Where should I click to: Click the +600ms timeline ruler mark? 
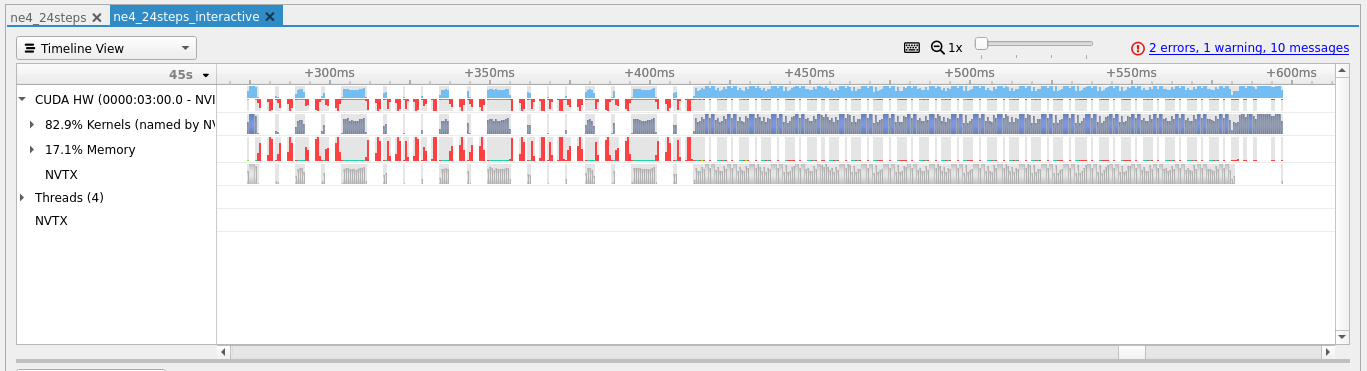click(1291, 73)
